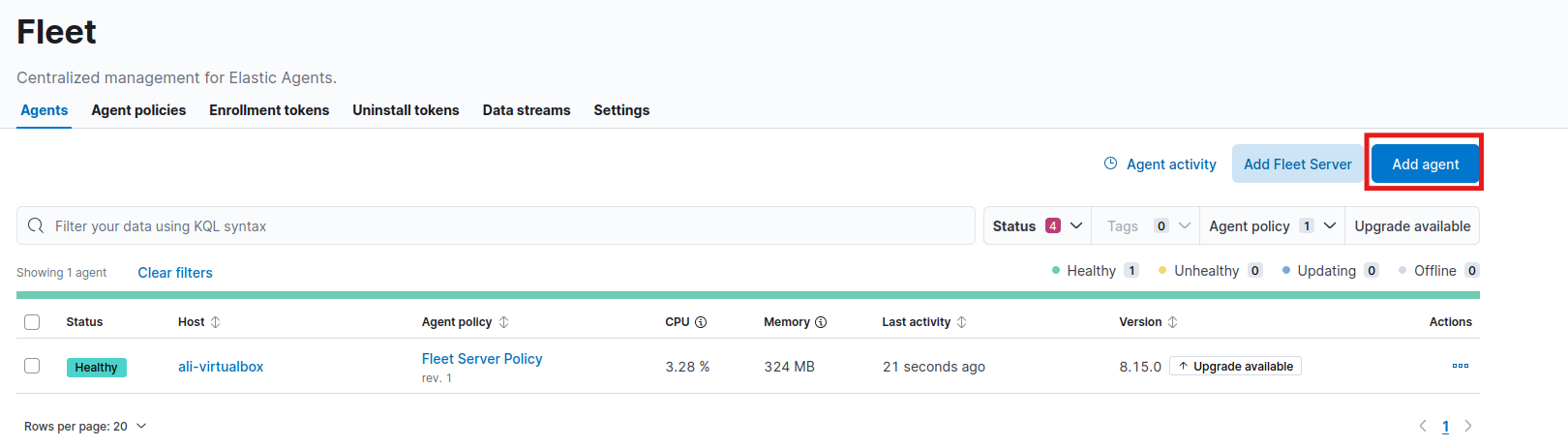Viewport: 1568px width, 447px height.
Task: Click the Healthy status badge in row
Action: pos(96,367)
